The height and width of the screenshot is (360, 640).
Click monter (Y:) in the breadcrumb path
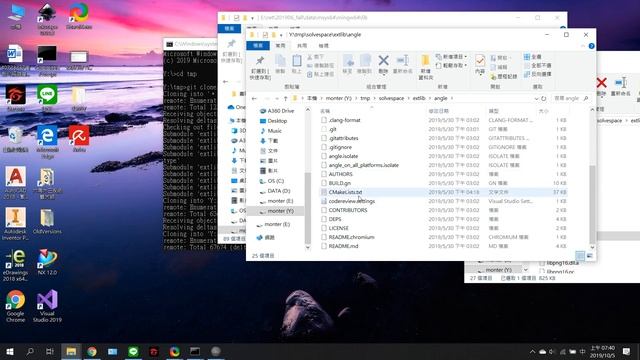click(x=338, y=98)
